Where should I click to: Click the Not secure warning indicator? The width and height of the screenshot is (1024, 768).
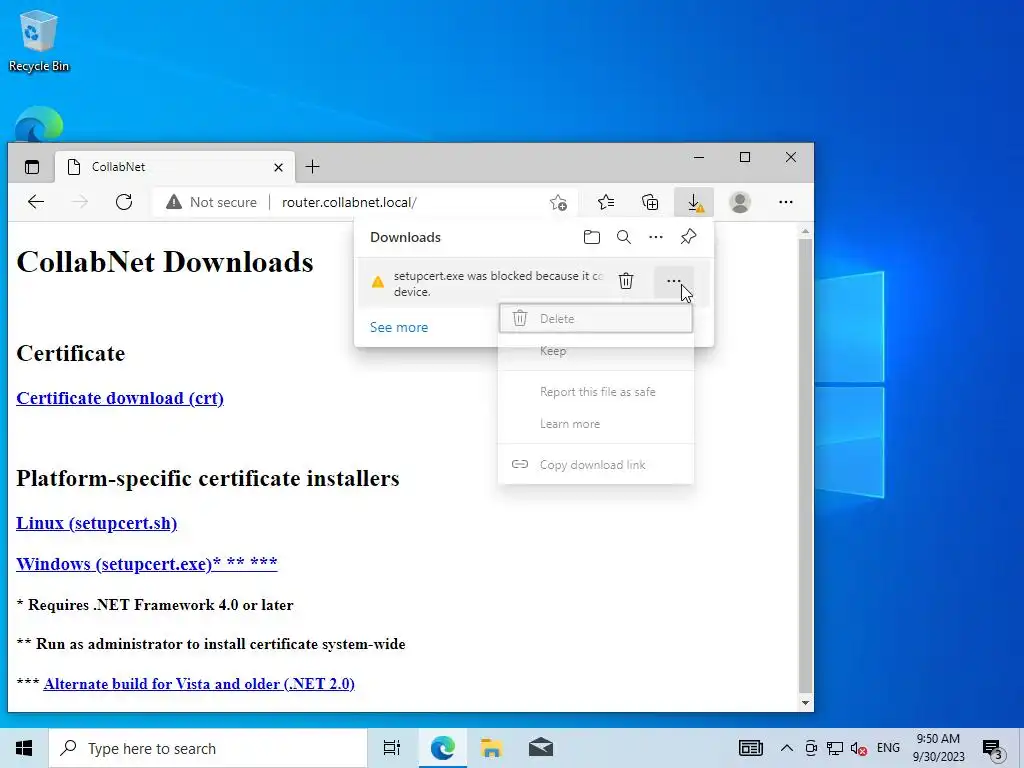(x=212, y=202)
